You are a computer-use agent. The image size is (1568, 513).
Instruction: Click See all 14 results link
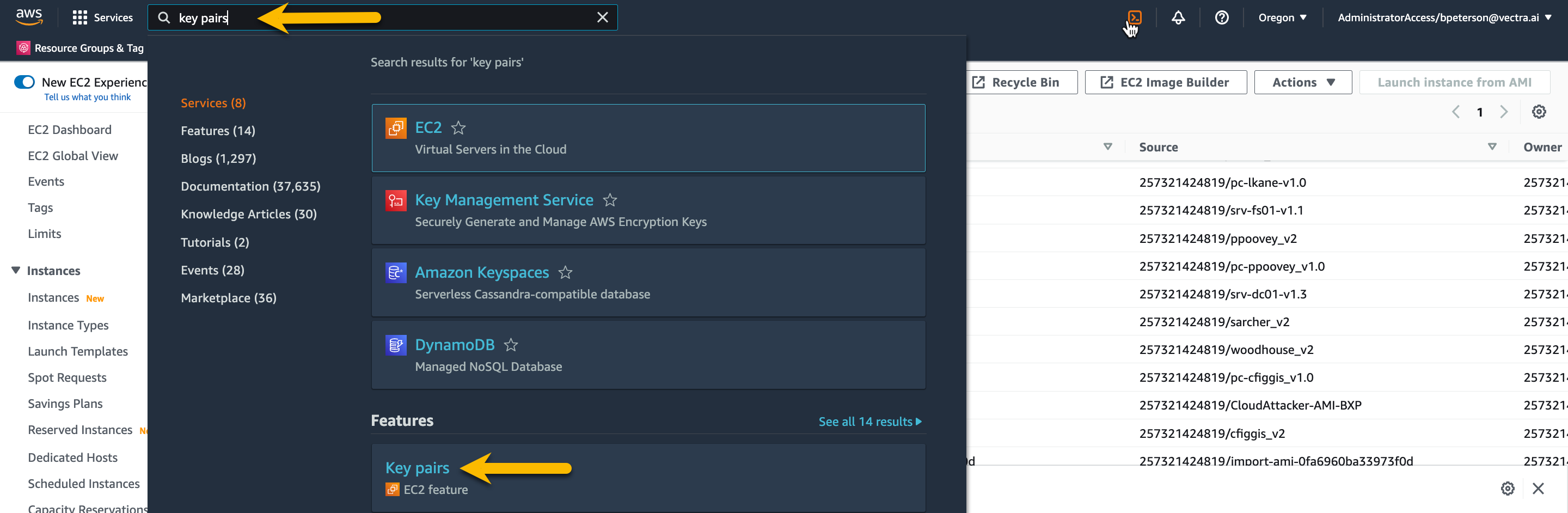pyautogui.click(x=869, y=422)
